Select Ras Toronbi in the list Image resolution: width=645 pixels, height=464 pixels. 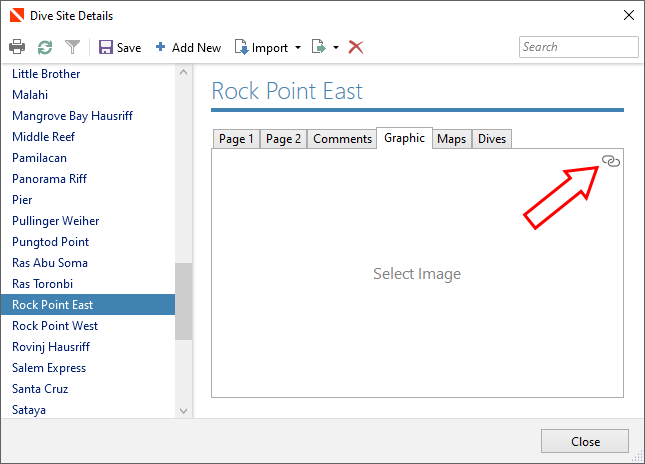coord(88,283)
